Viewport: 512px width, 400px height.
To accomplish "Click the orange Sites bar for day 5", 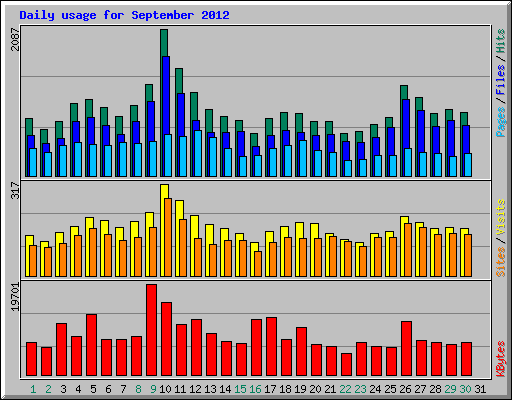I will [93, 252].
